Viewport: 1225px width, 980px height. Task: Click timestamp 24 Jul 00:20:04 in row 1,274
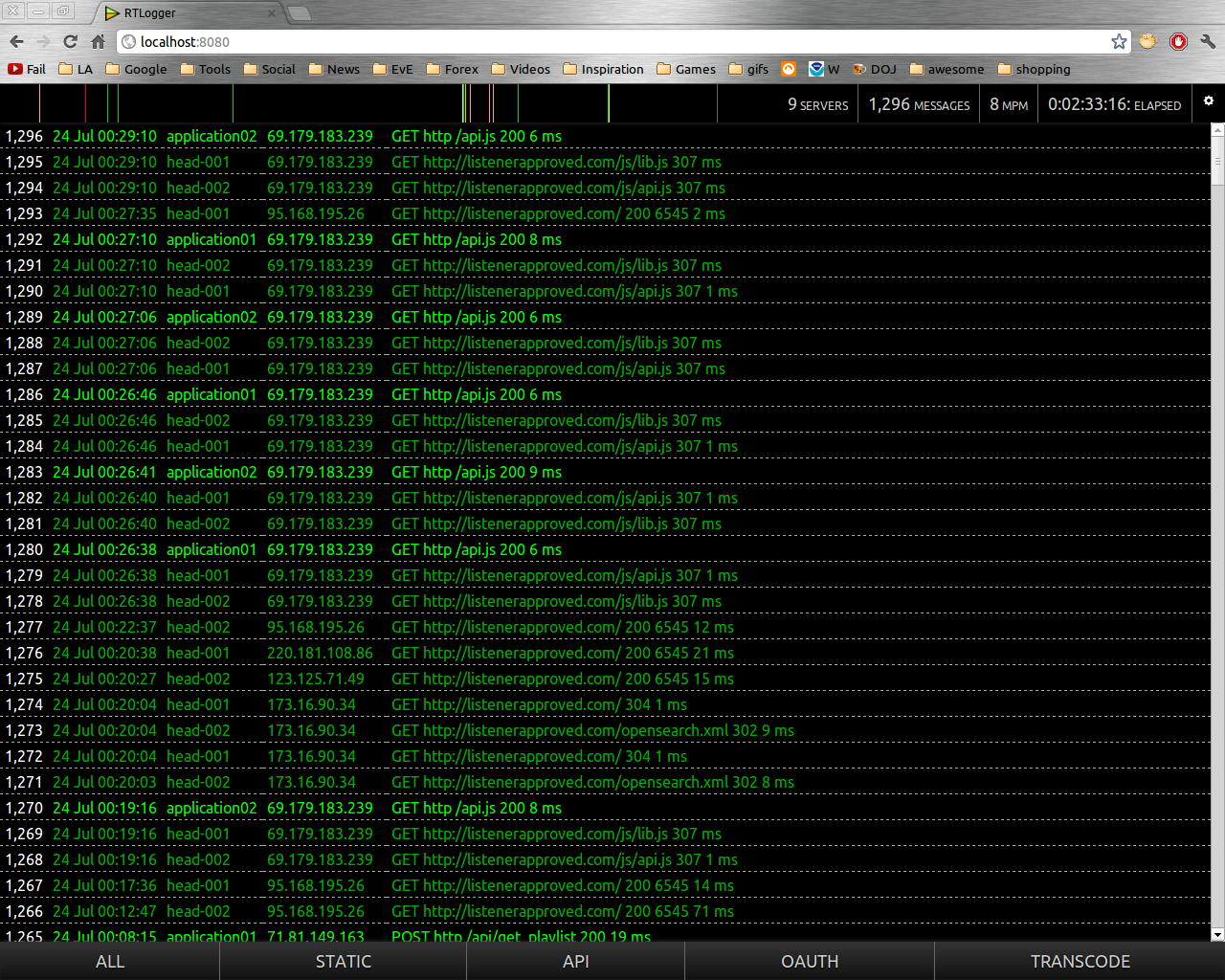(104, 704)
